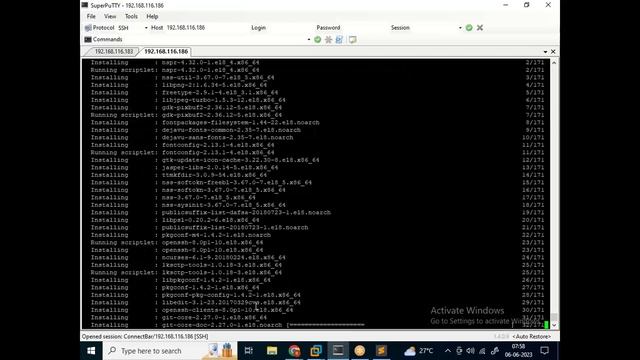The image size is (640, 360).
Task: Click the gray asterisk mask-command icon
Action: pyautogui.click(x=328, y=40)
